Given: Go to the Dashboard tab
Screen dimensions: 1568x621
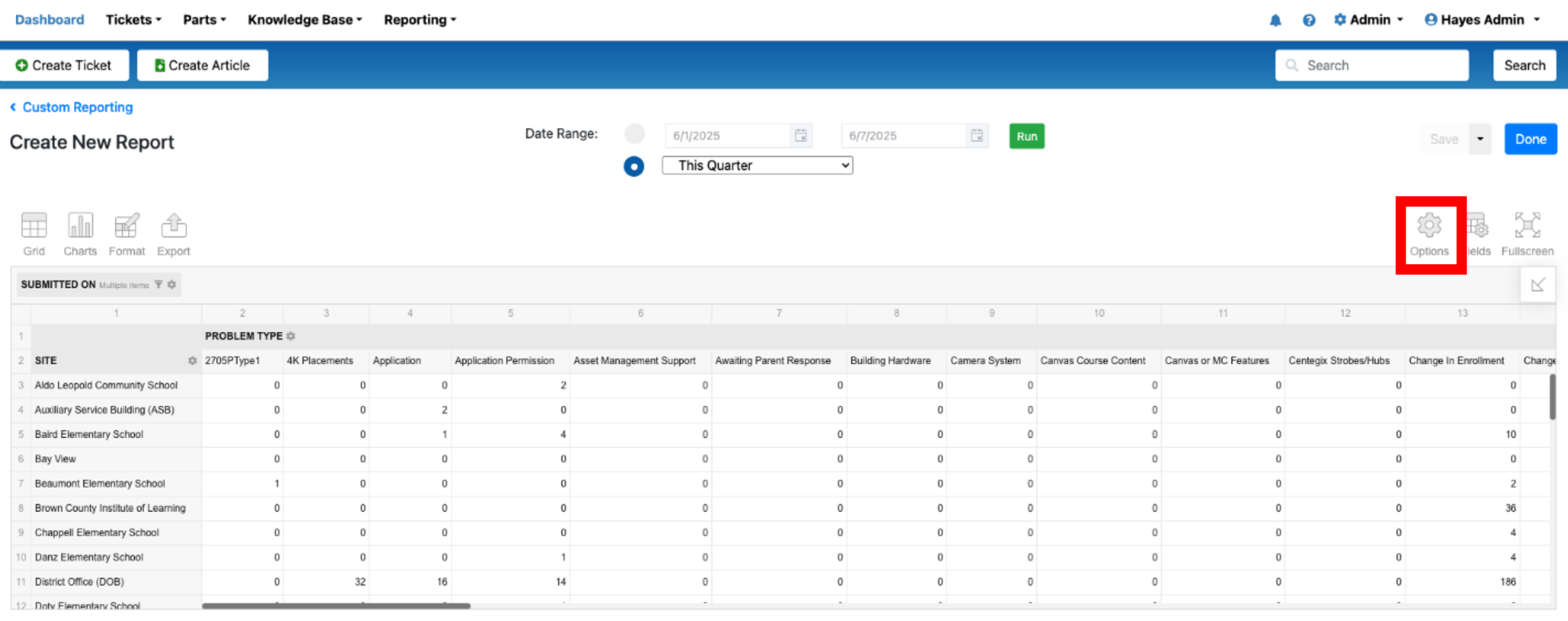Looking at the screenshot, I should [x=49, y=20].
